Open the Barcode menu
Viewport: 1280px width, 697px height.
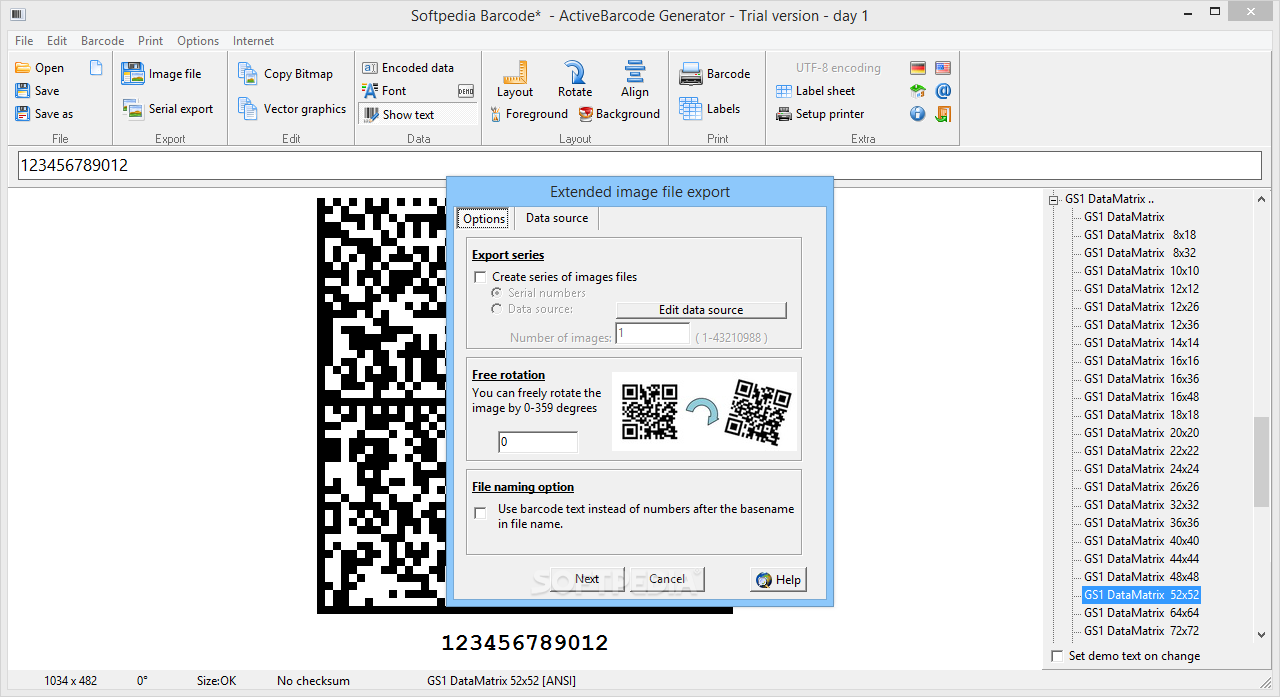102,41
